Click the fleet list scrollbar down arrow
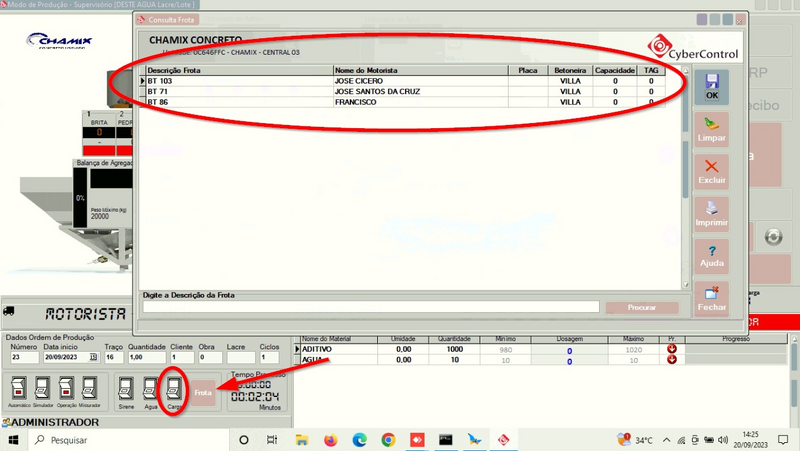The image size is (800, 451). 685,285
